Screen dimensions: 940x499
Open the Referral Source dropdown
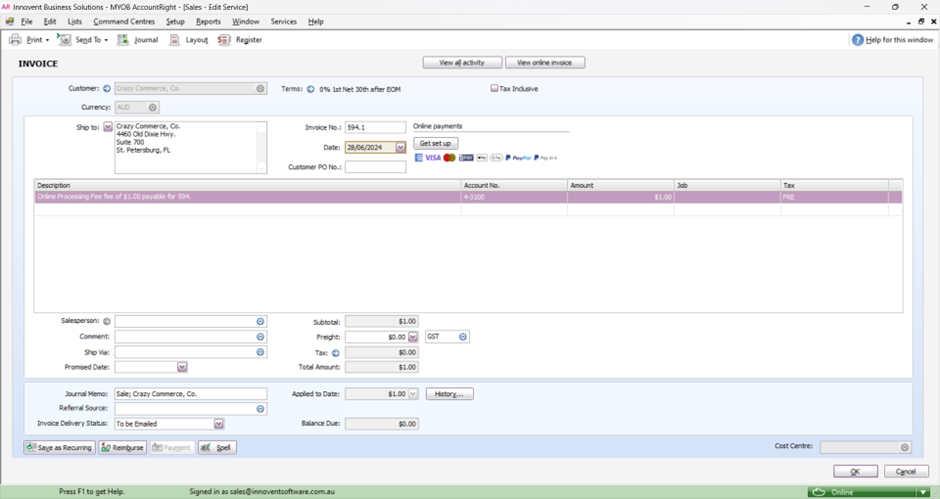(260, 409)
